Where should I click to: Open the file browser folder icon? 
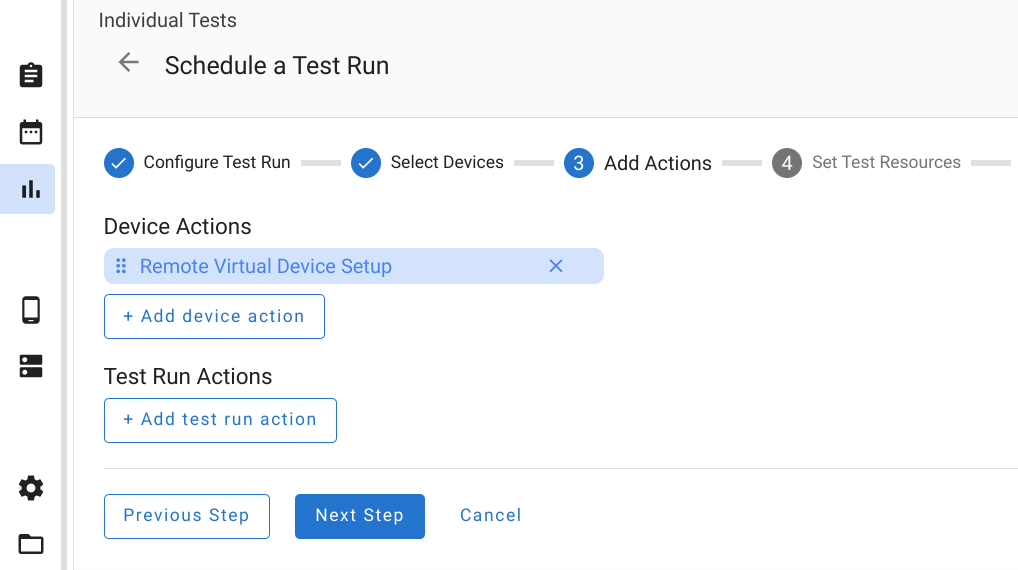31,544
